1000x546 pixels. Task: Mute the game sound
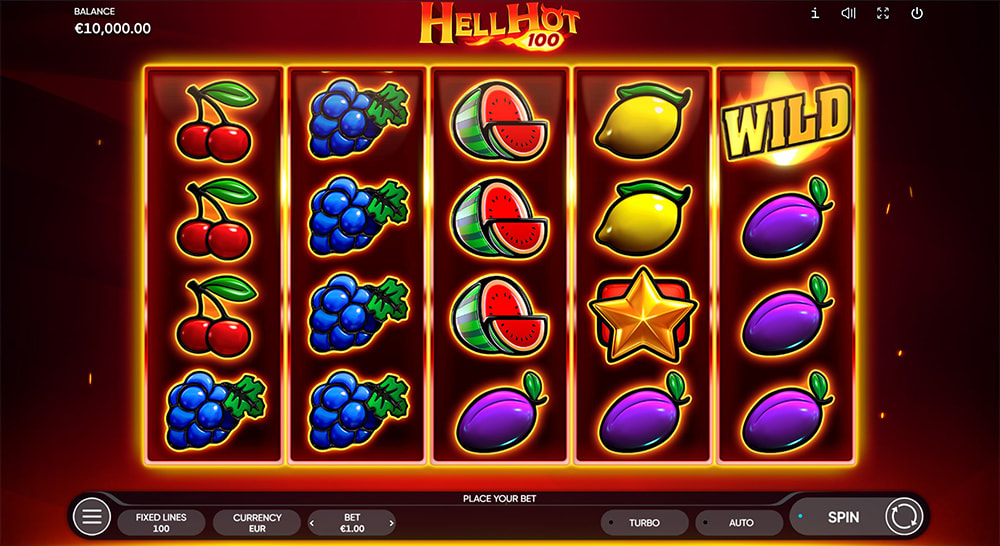tap(848, 13)
